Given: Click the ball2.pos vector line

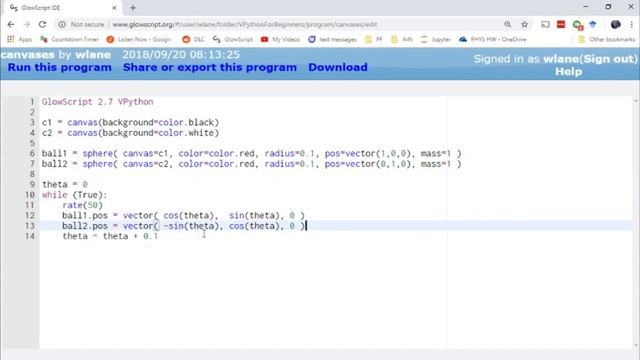Looking at the screenshot, I should (183, 226).
